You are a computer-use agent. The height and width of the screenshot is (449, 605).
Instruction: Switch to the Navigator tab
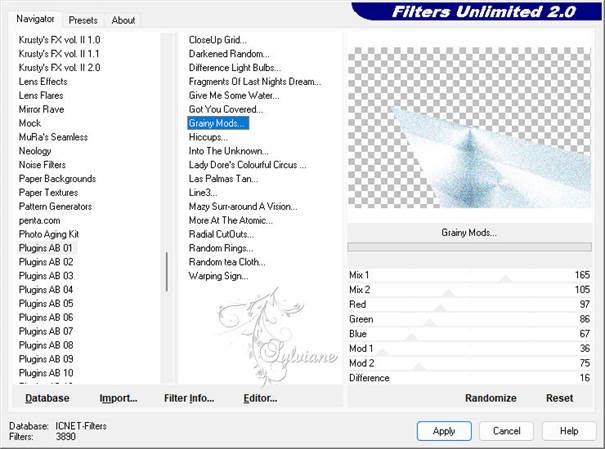click(35, 19)
